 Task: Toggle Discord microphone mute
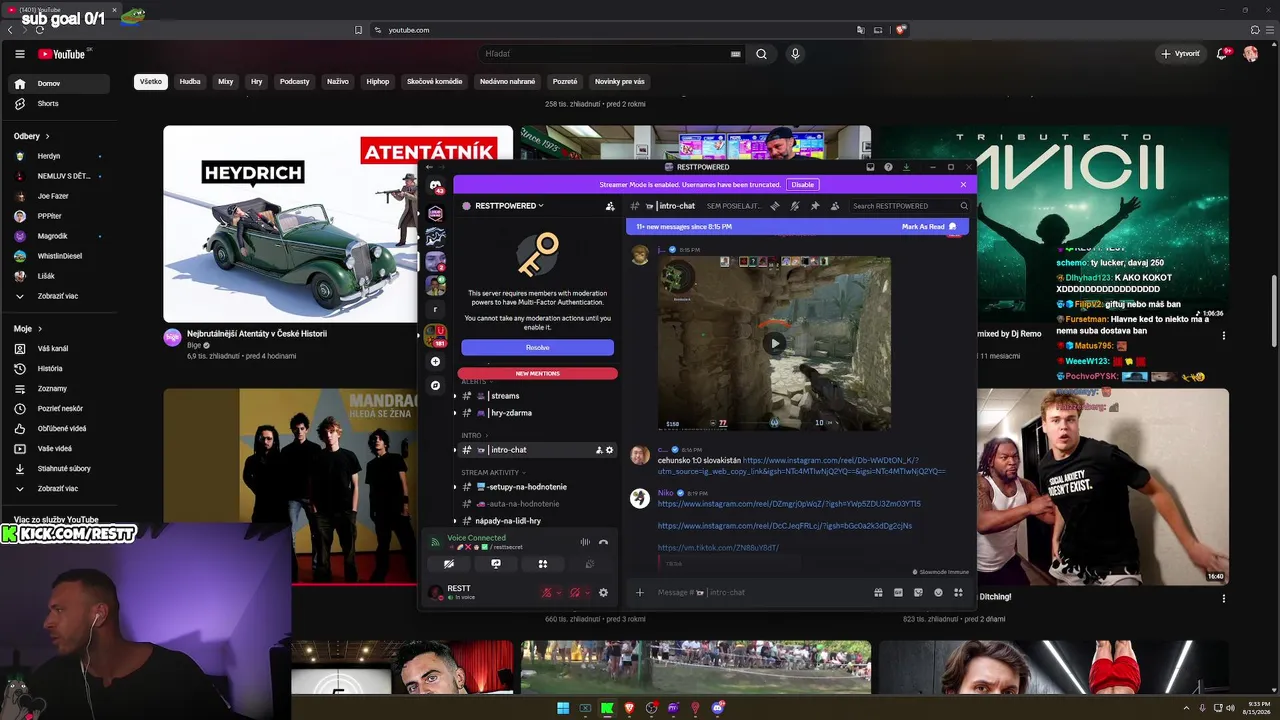click(x=546, y=593)
